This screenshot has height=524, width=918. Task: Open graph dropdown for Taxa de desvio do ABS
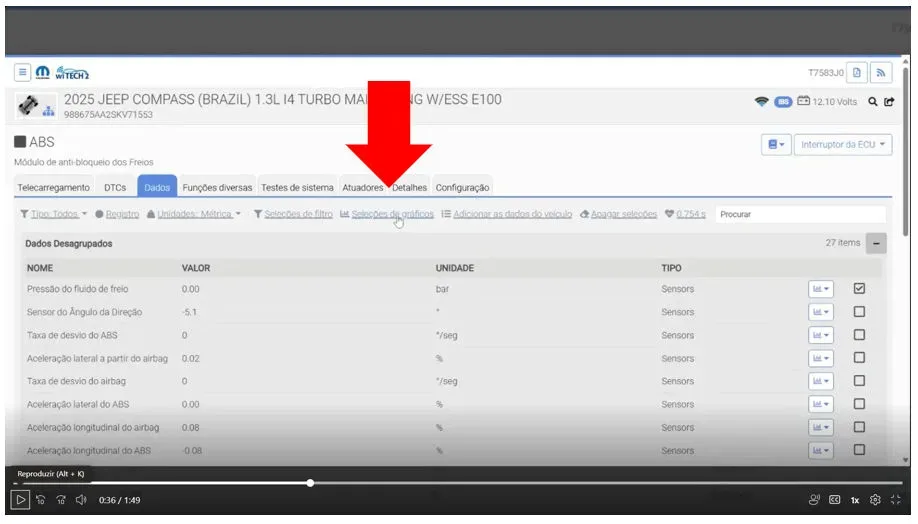point(821,335)
